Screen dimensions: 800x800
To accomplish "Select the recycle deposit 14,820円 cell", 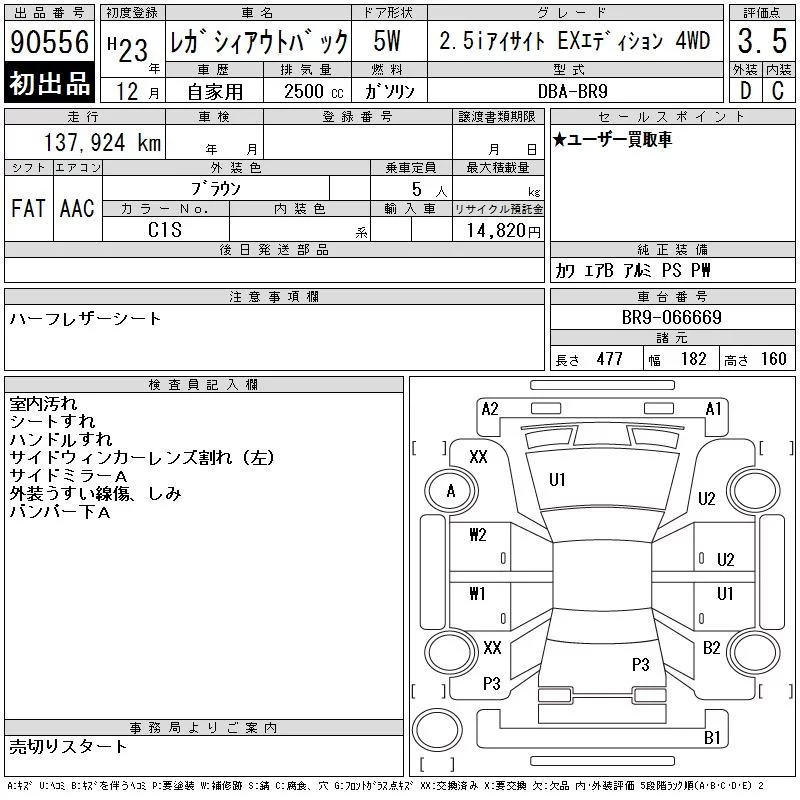I will 498,230.
